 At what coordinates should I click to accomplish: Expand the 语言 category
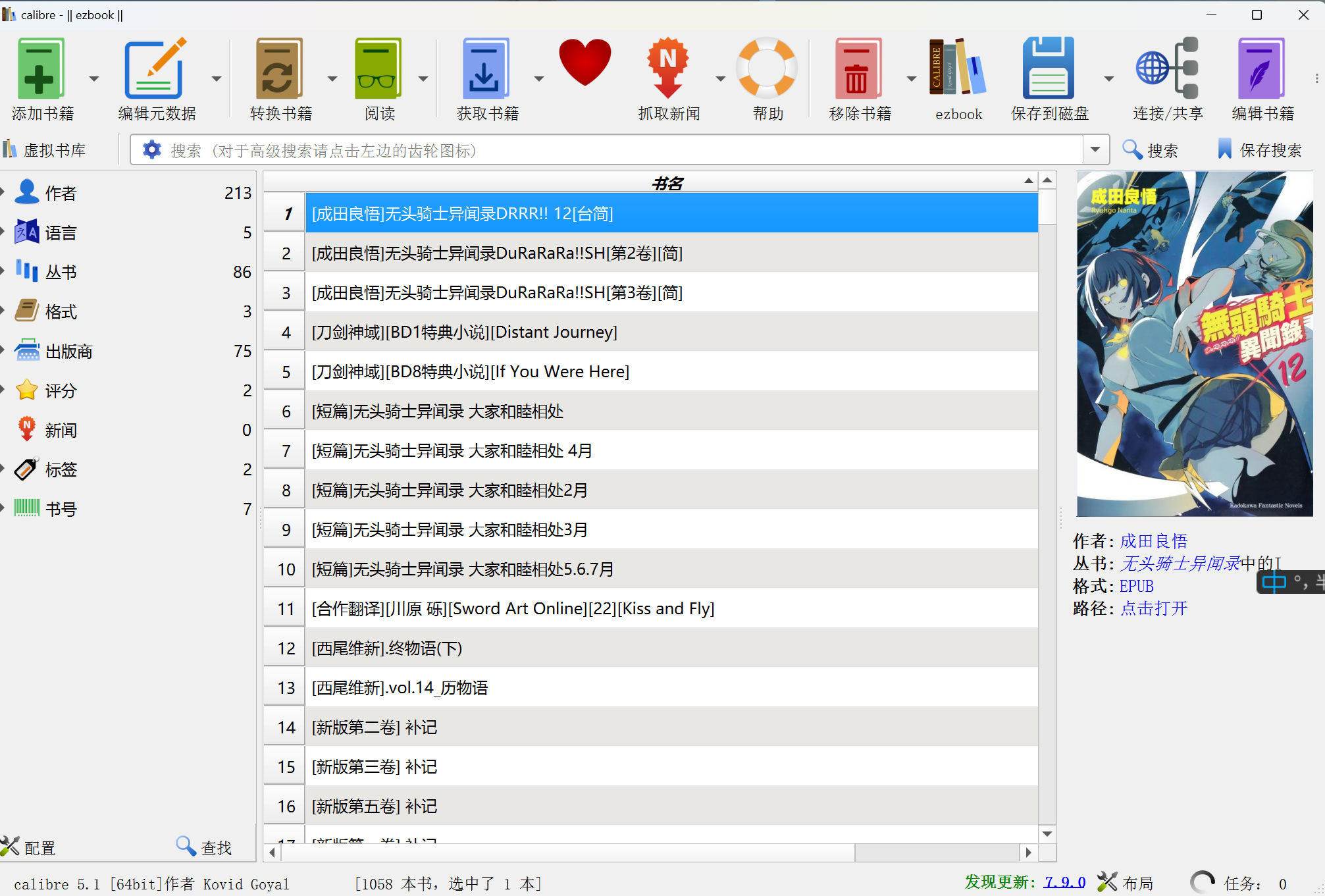click(x=3, y=232)
